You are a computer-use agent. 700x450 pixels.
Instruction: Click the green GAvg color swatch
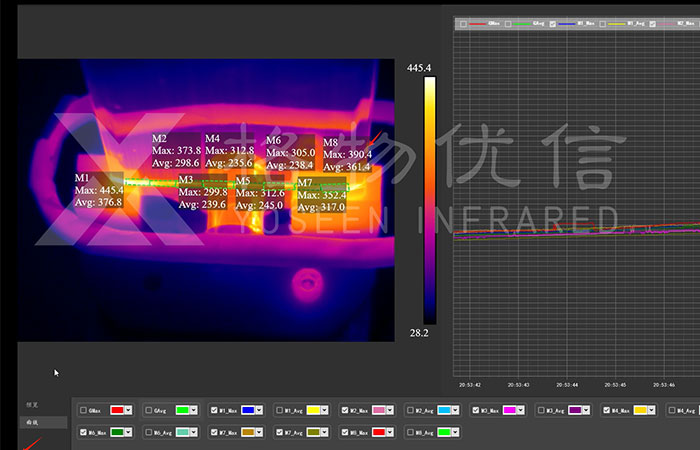pyautogui.click(x=181, y=410)
